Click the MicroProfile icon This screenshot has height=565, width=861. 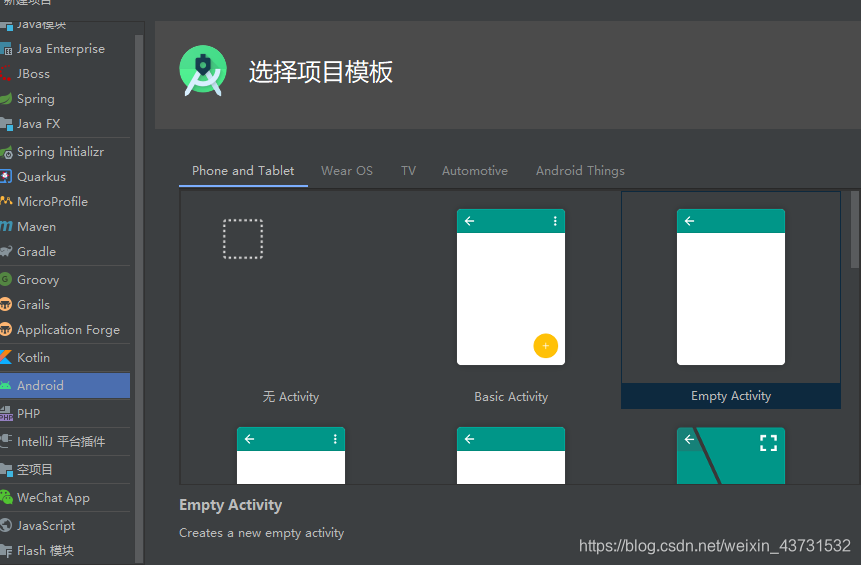5,201
